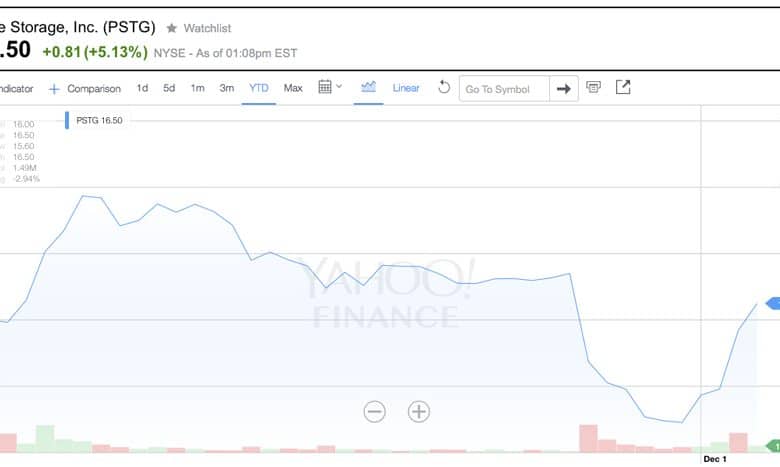Open the calendar date range picker
Screen dimensions: 780x467
325,87
